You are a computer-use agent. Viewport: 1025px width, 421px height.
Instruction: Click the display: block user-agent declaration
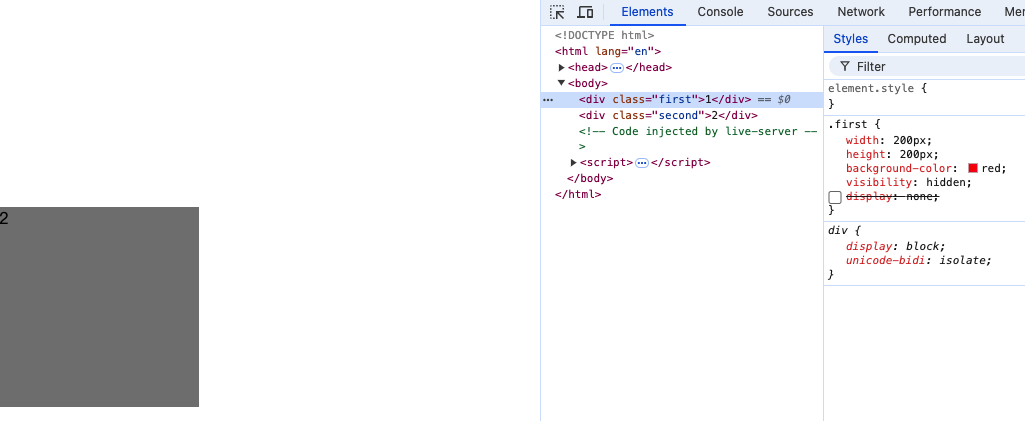896,246
